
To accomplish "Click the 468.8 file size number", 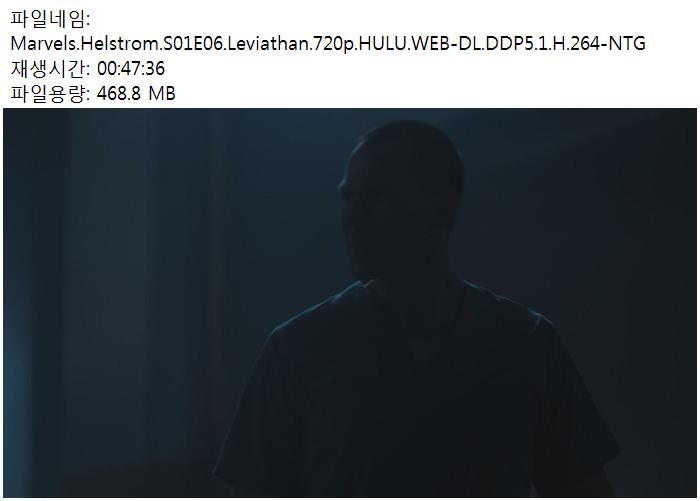I will click(118, 94).
